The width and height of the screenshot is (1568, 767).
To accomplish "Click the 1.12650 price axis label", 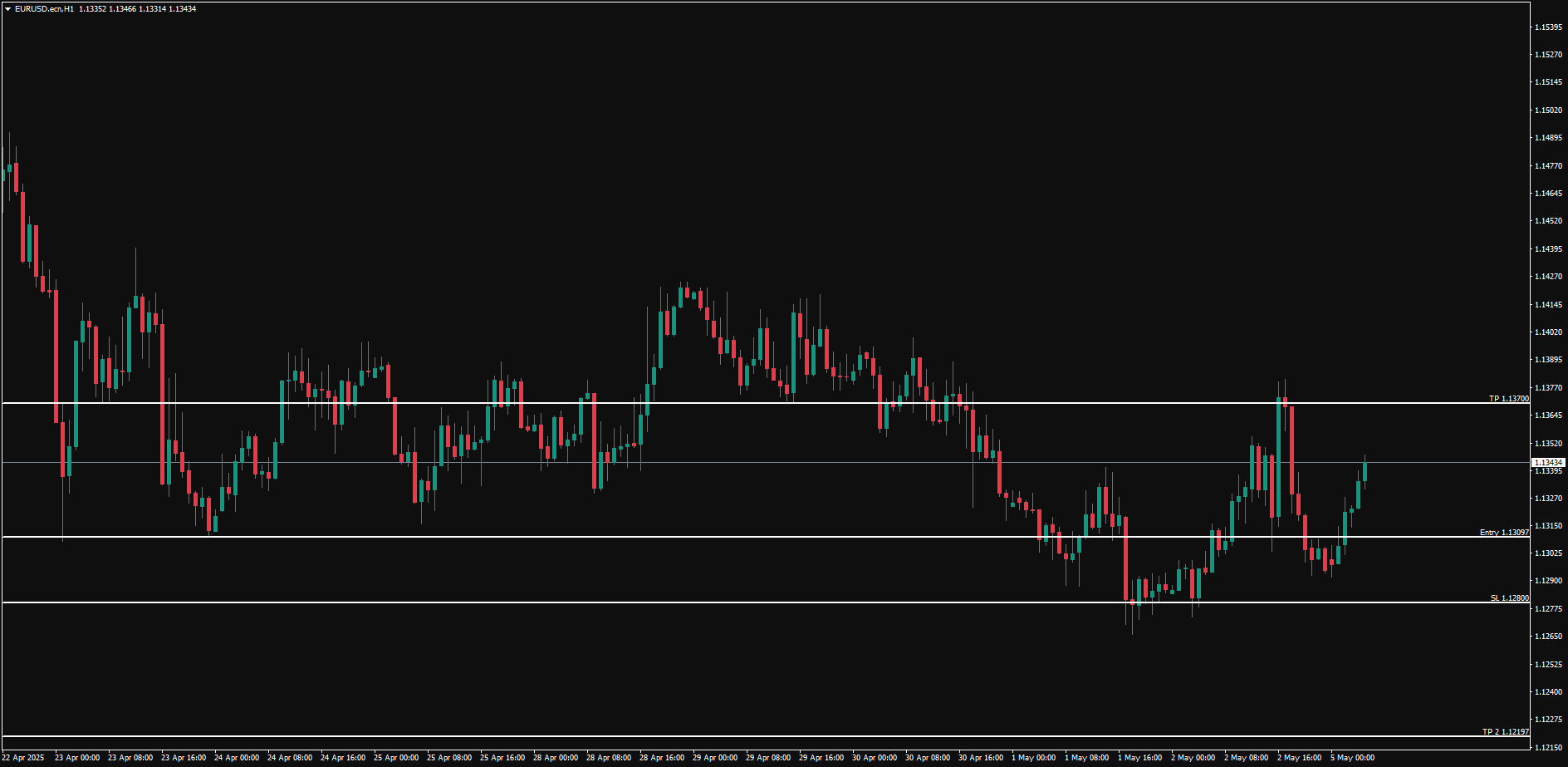I will tap(1548, 637).
